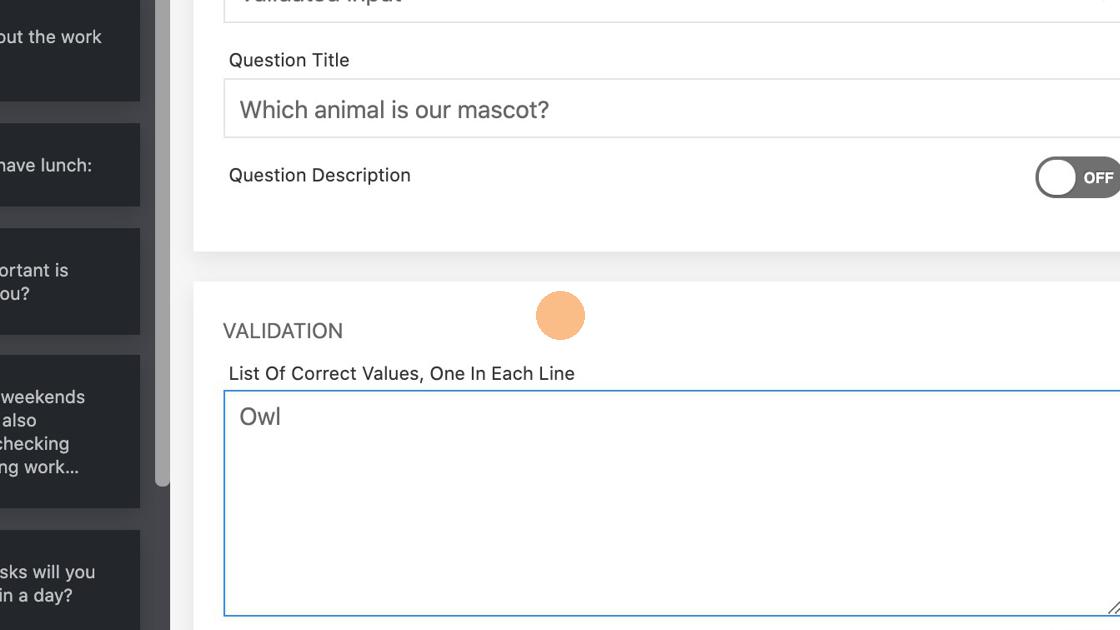1120x630 pixels.
Task: Enable the Question Description toggle
Action: pyautogui.click(x=1078, y=178)
